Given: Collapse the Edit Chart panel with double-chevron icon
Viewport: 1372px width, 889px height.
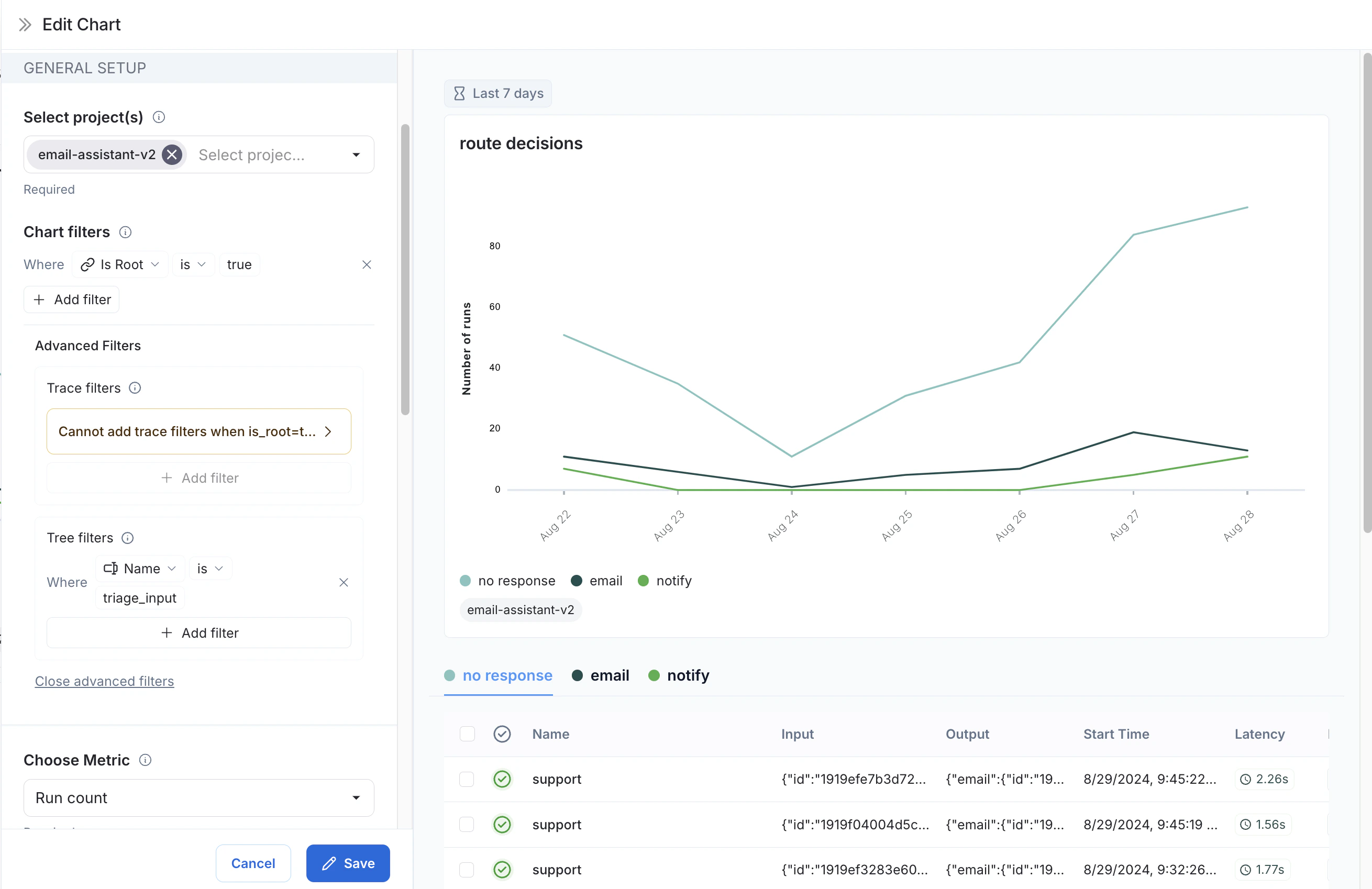Looking at the screenshot, I should click(25, 24).
